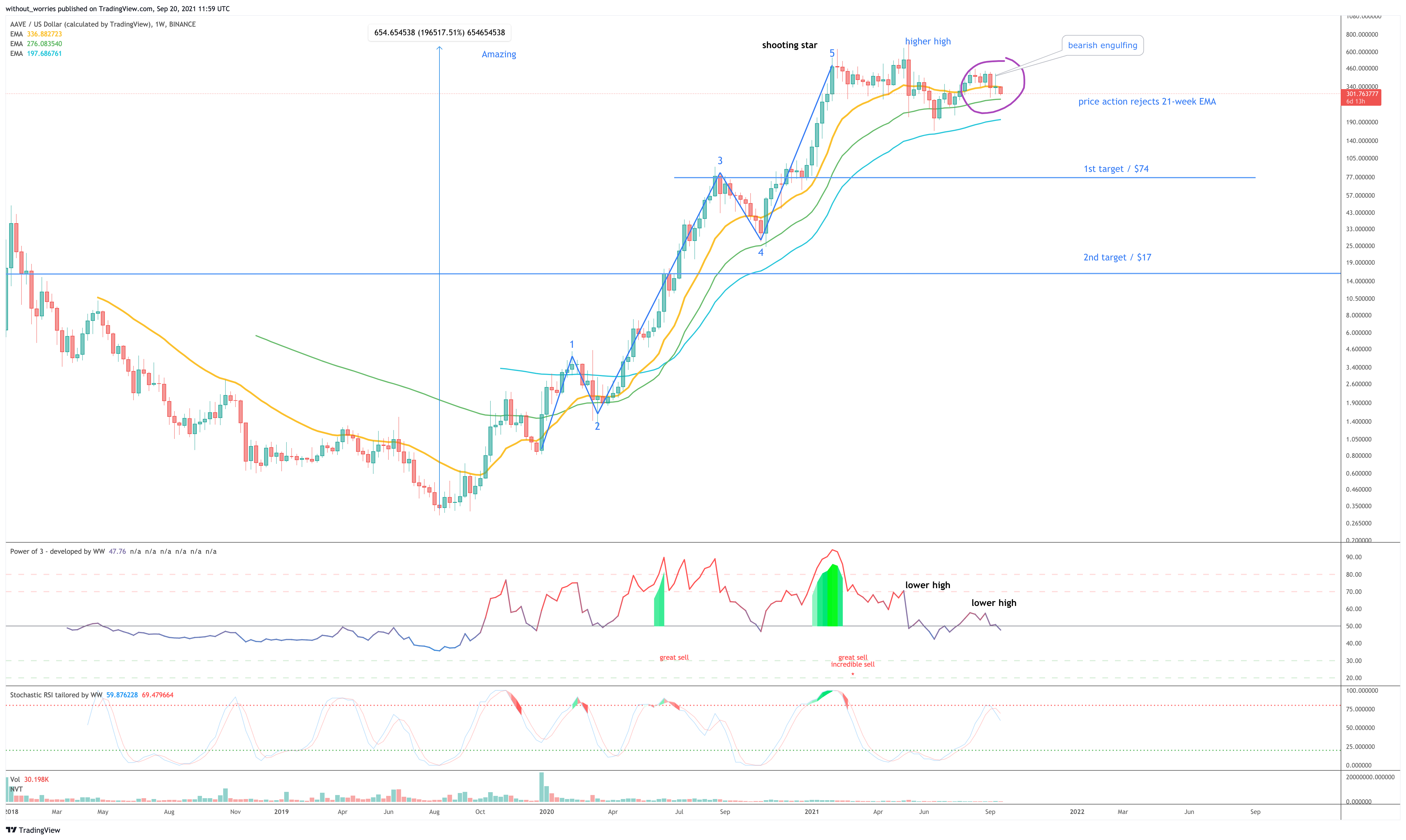Select the 654.654538 (196517.51%) measurement label
Image resolution: width=1406 pixels, height=840 pixels.
[x=439, y=33]
